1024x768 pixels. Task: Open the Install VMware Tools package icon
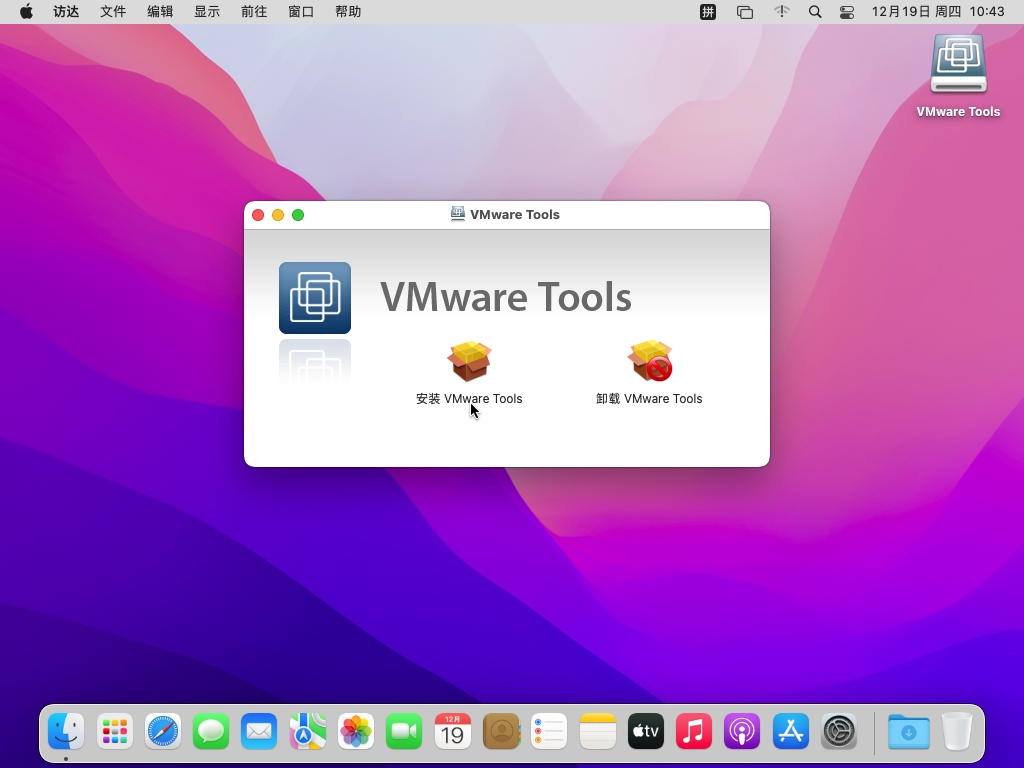[469, 361]
